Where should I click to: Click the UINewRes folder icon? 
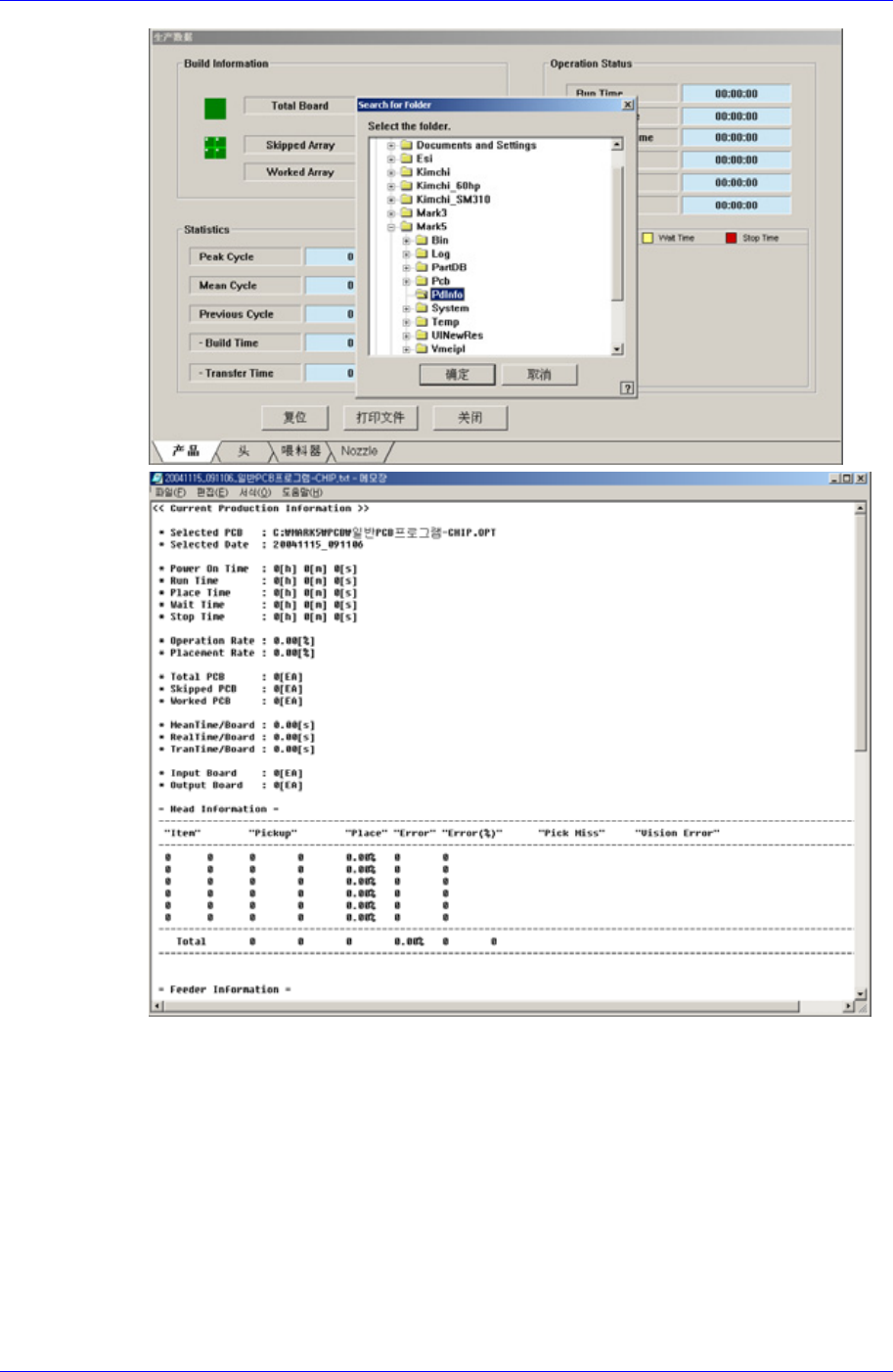click(422, 336)
